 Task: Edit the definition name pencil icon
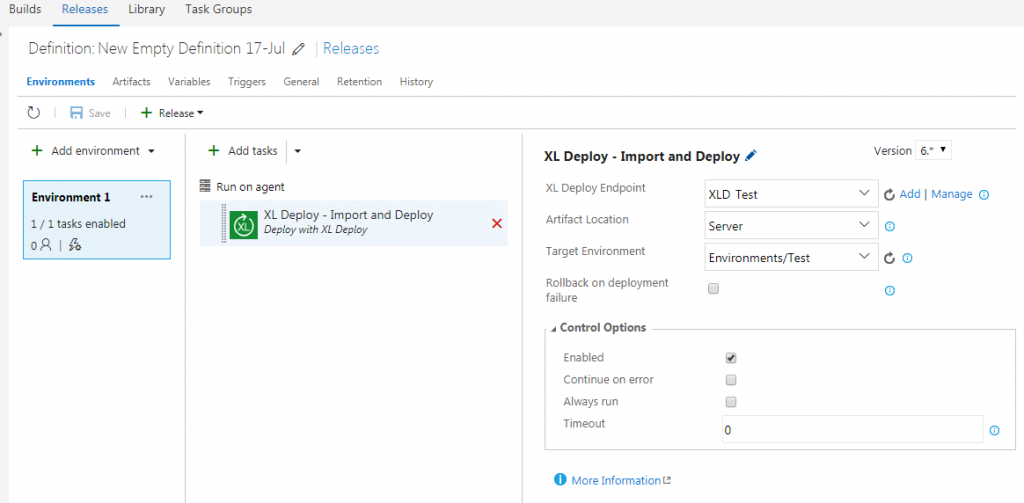tap(298, 49)
